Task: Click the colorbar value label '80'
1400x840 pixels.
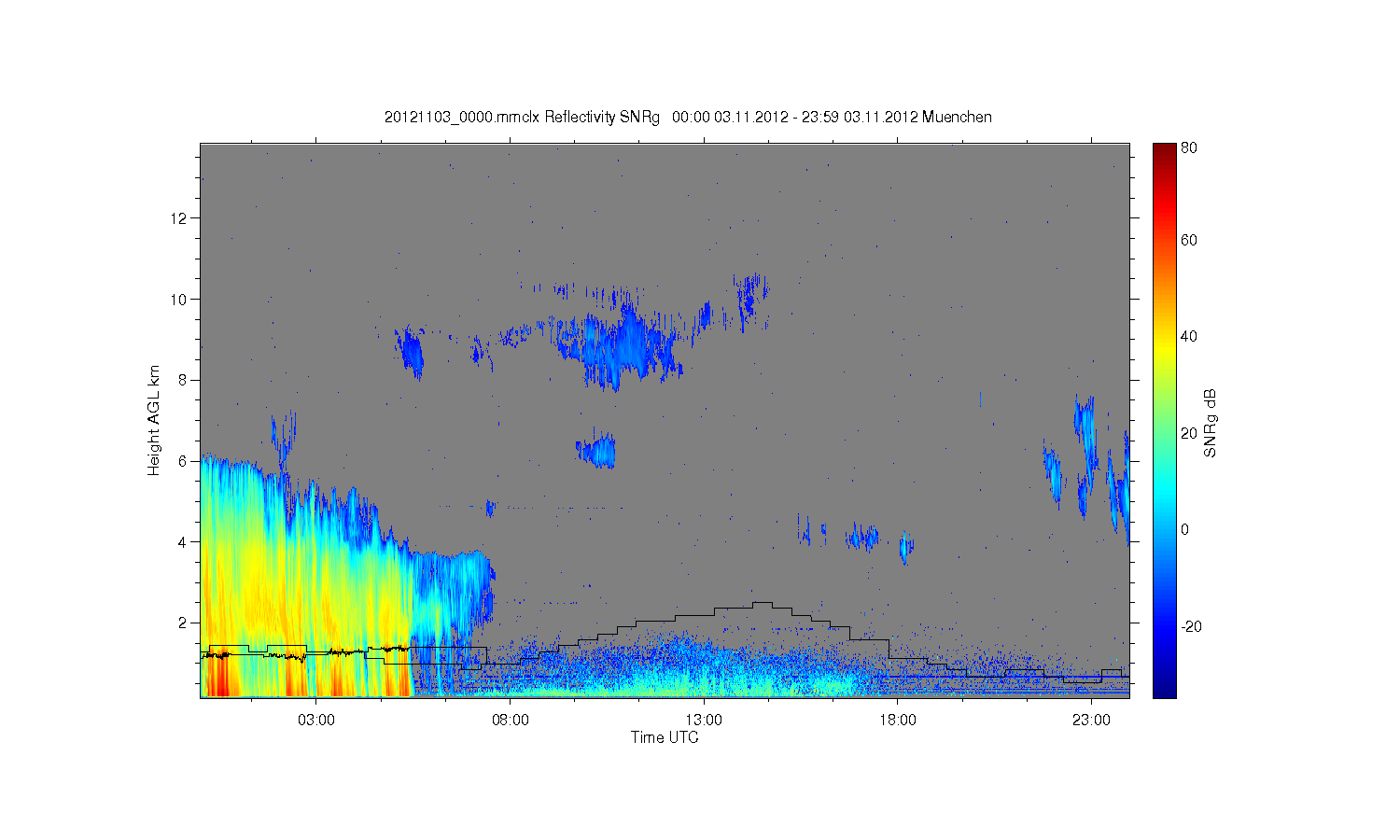Action: click(1189, 147)
